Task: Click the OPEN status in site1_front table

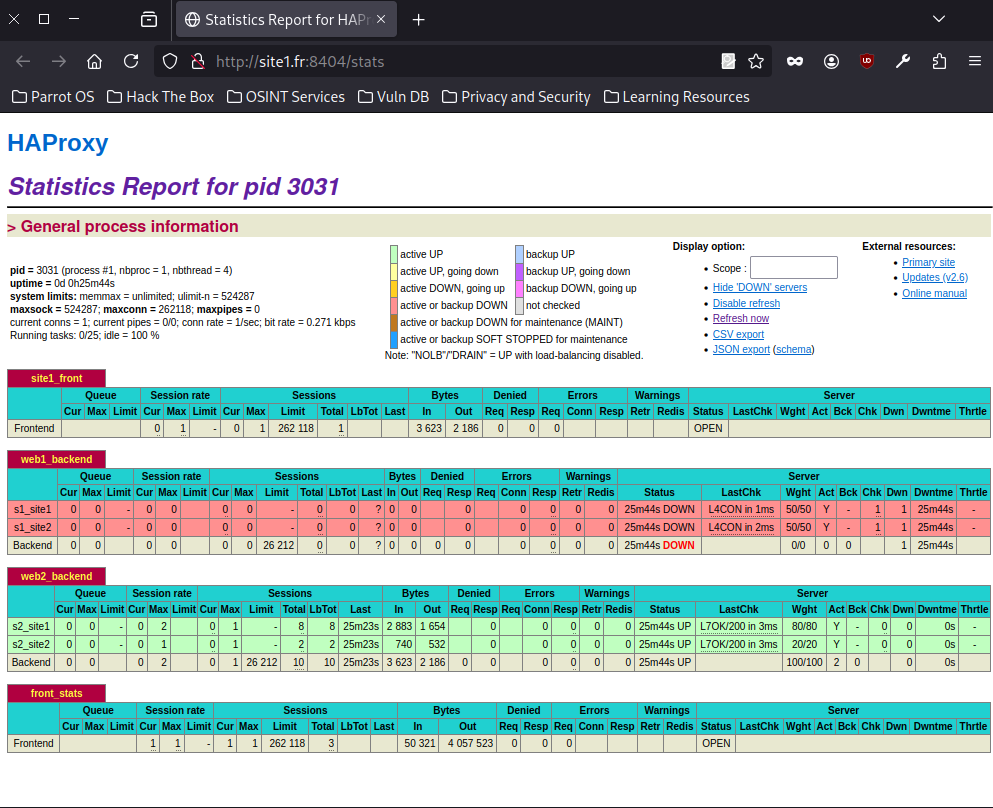Action: [x=708, y=429]
